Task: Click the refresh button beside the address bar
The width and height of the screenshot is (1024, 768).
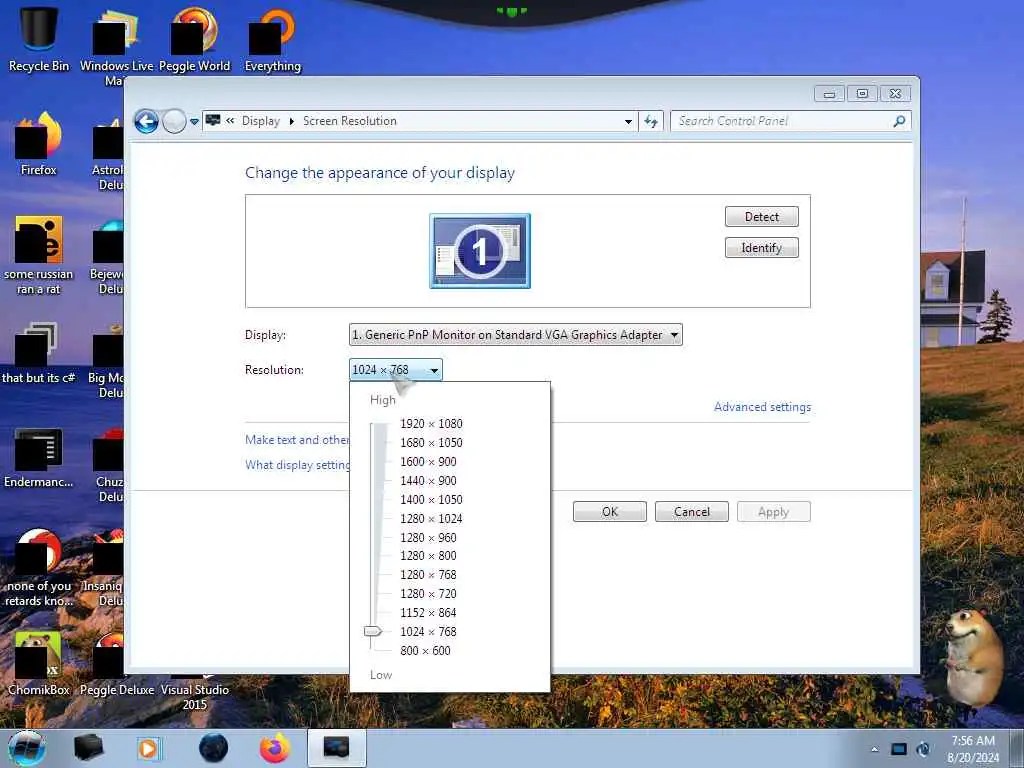Action: [x=651, y=121]
